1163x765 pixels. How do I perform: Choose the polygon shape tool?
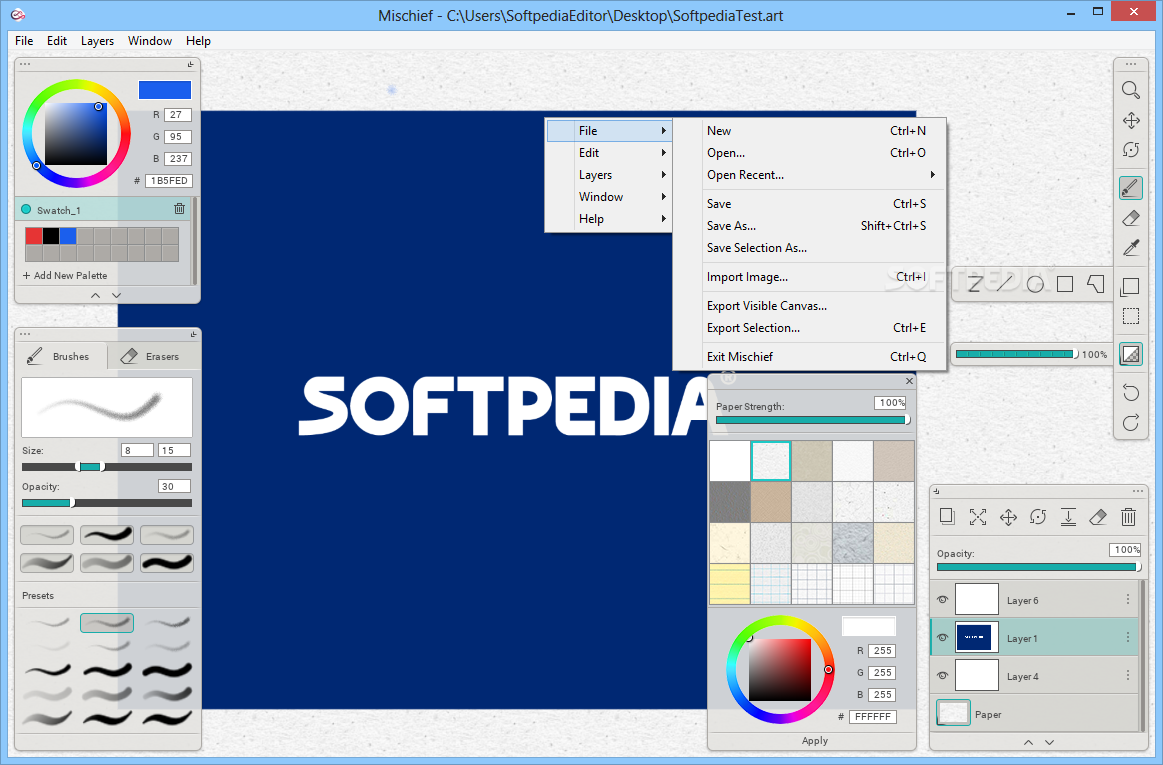click(1096, 284)
